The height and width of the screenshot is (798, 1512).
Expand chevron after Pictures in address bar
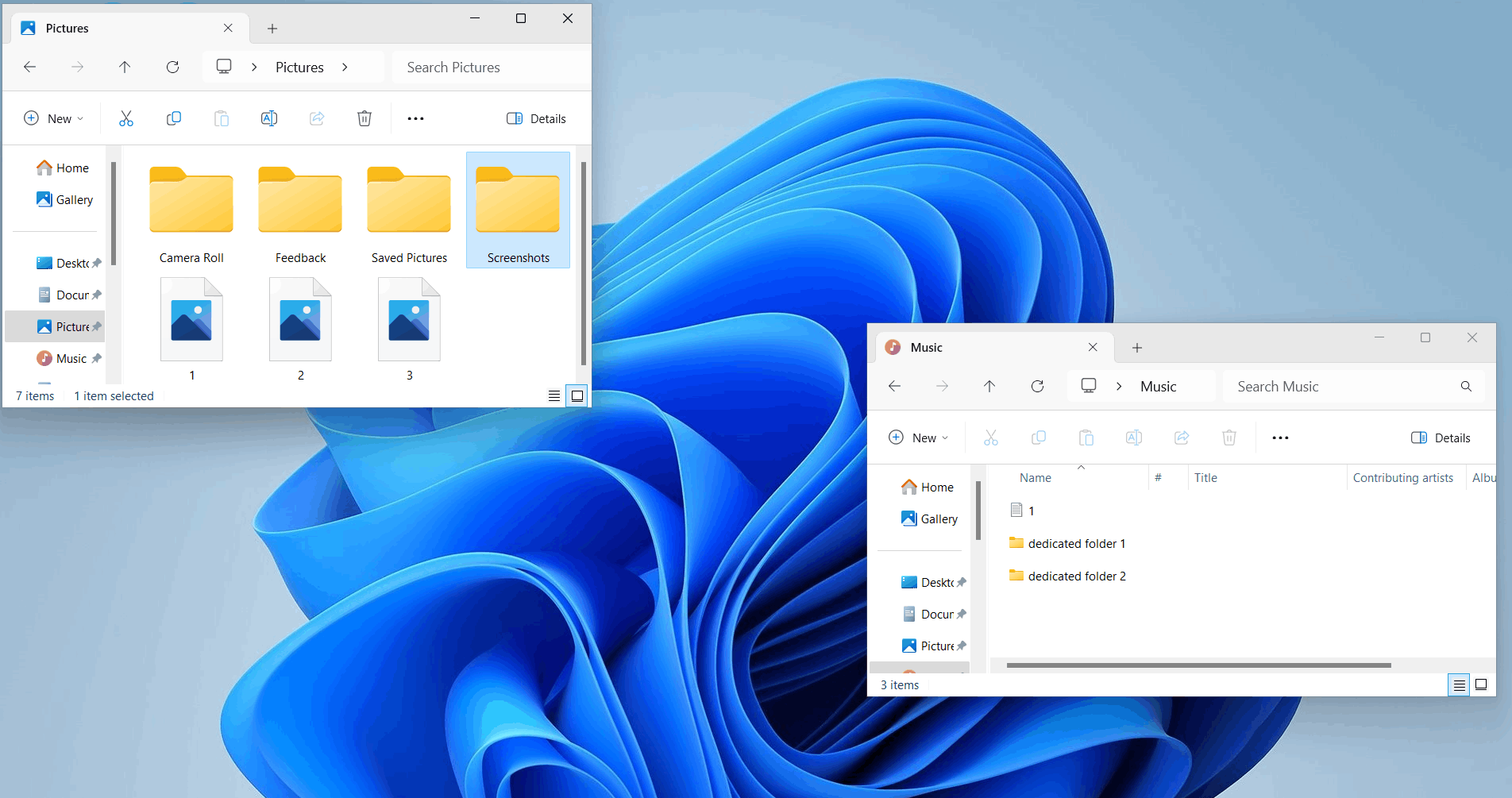coord(345,67)
